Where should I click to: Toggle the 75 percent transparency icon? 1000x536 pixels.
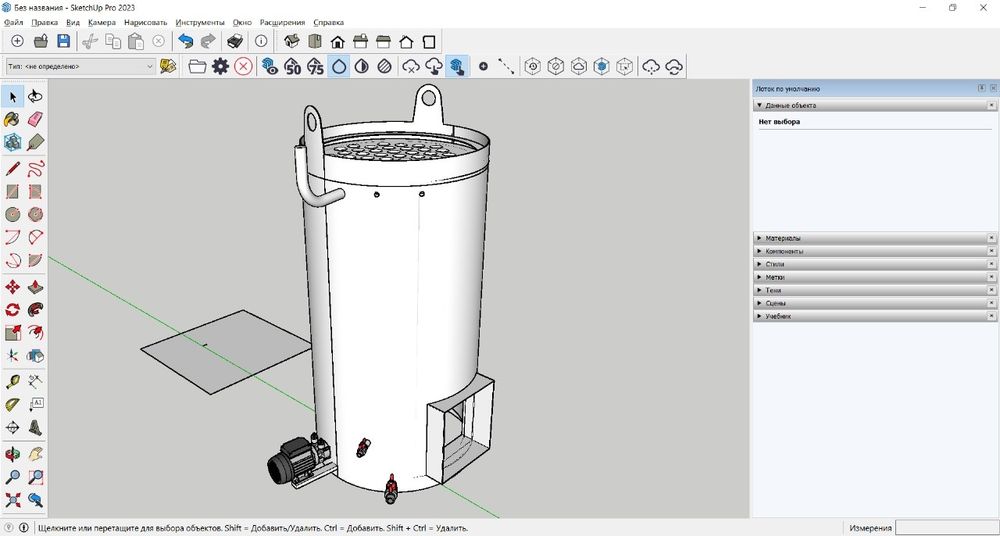[316, 66]
